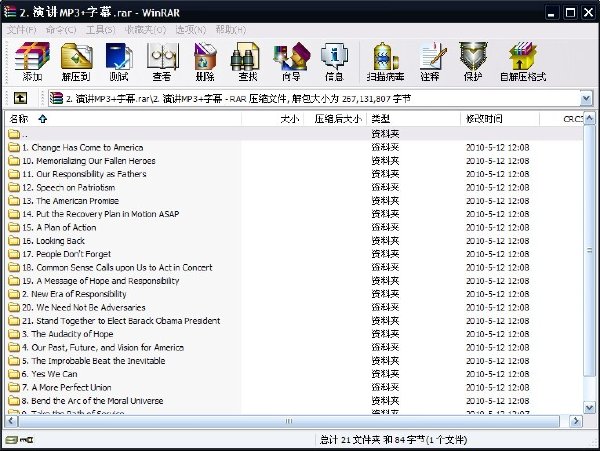Click the 扫描病毒 (Virus Scan) icon

[x=385, y=61]
